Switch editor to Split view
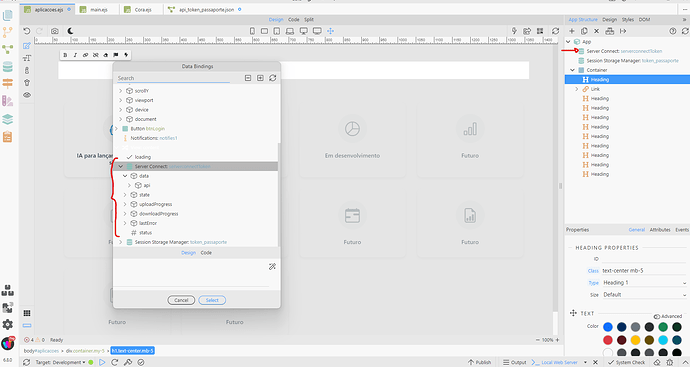This screenshot has height=367, width=690. tap(309, 19)
